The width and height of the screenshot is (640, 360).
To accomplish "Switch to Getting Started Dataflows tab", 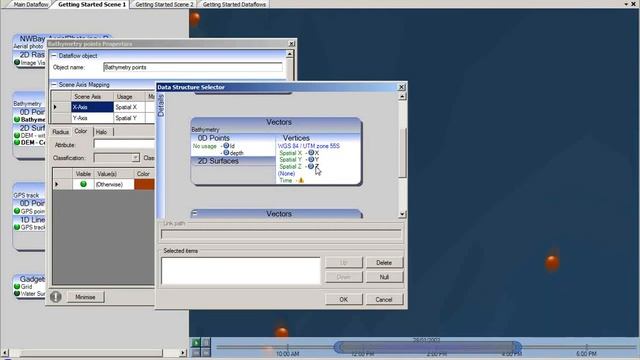I will point(234,4).
